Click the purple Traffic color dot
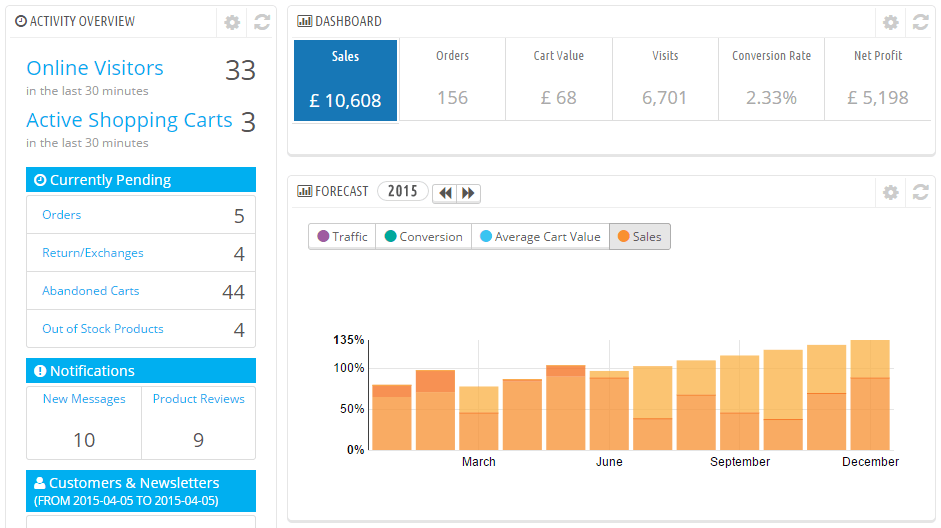The height and width of the screenshot is (528, 941). [323, 236]
